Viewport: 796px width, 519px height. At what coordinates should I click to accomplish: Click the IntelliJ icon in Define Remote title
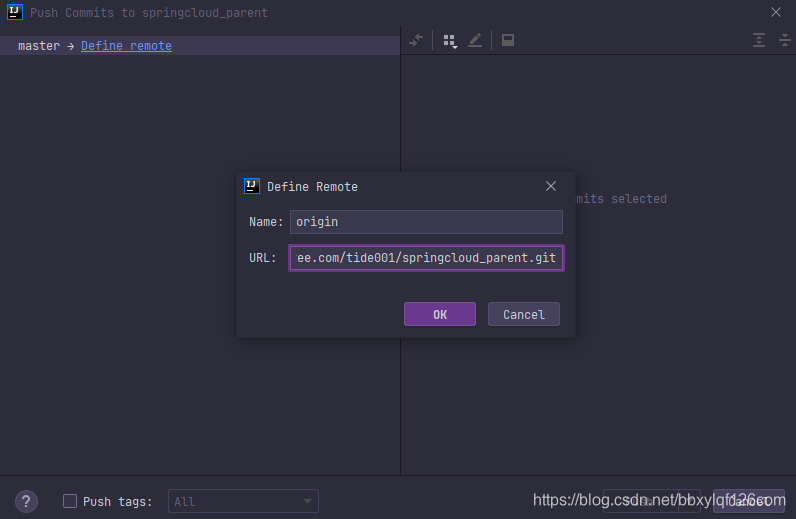click(x=252, y=186)
